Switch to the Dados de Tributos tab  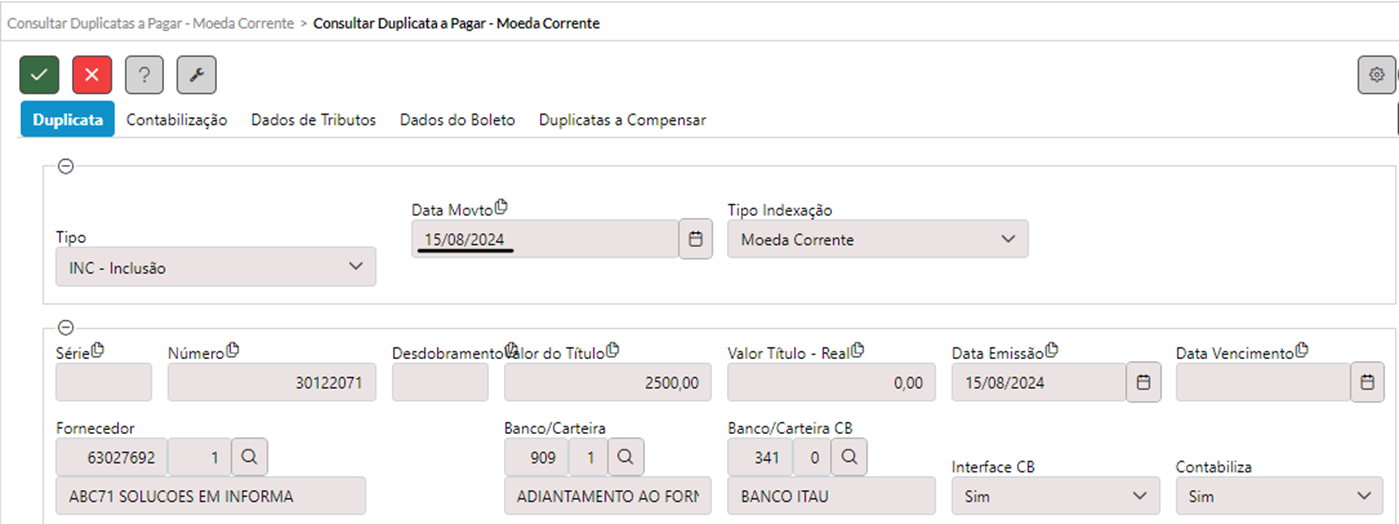pos(313,120)
